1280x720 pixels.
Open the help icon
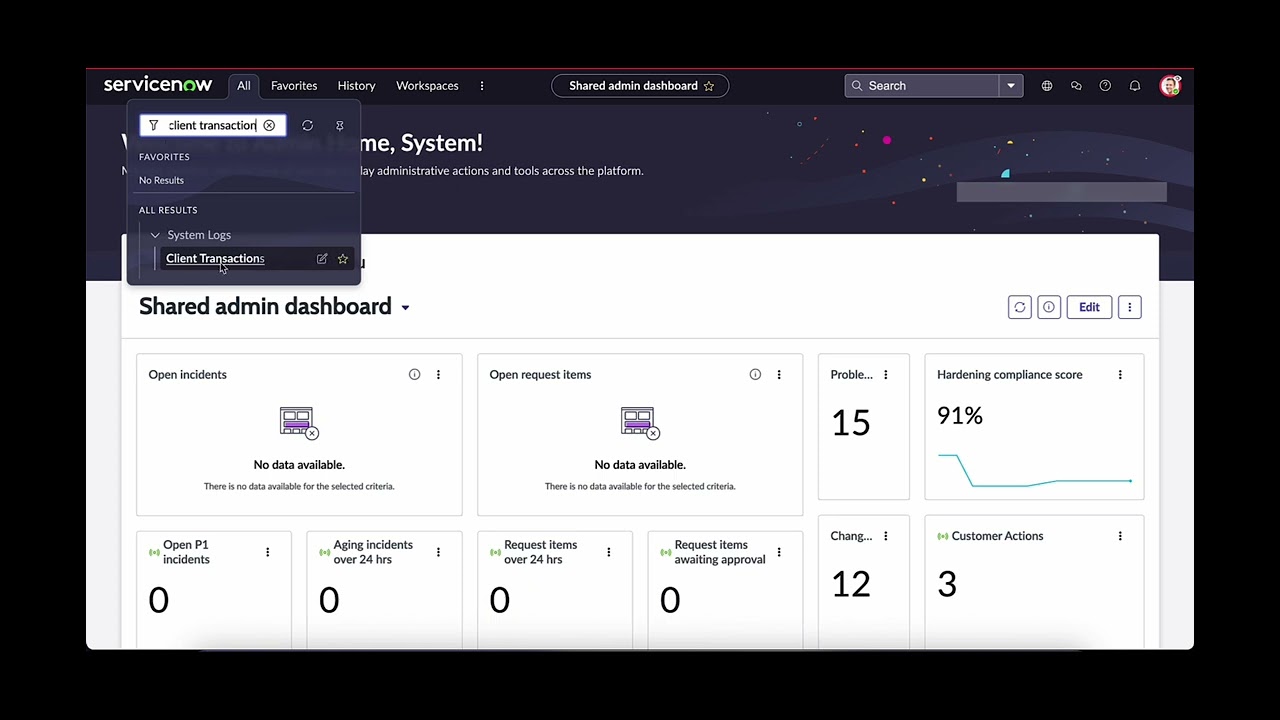pyautogui.click(x=1105, y=86)
